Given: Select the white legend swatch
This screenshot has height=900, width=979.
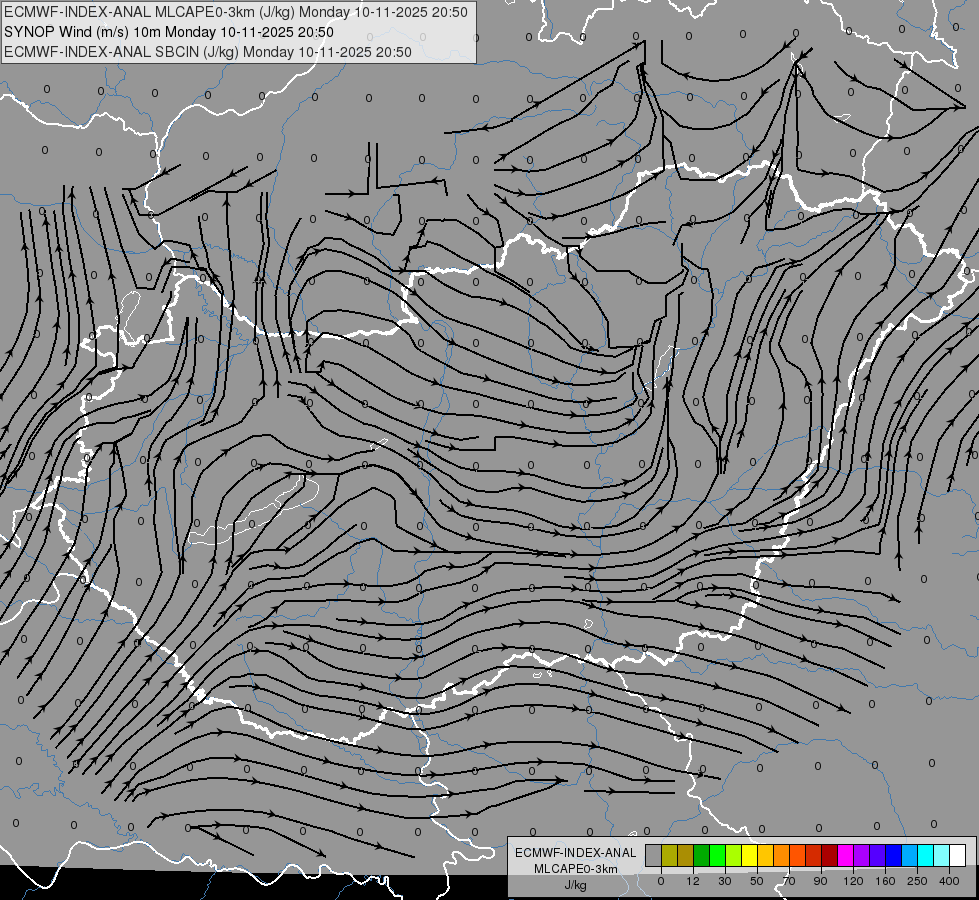Looking at the screenshot, I should pyautogui.click(x=958, y=855).
